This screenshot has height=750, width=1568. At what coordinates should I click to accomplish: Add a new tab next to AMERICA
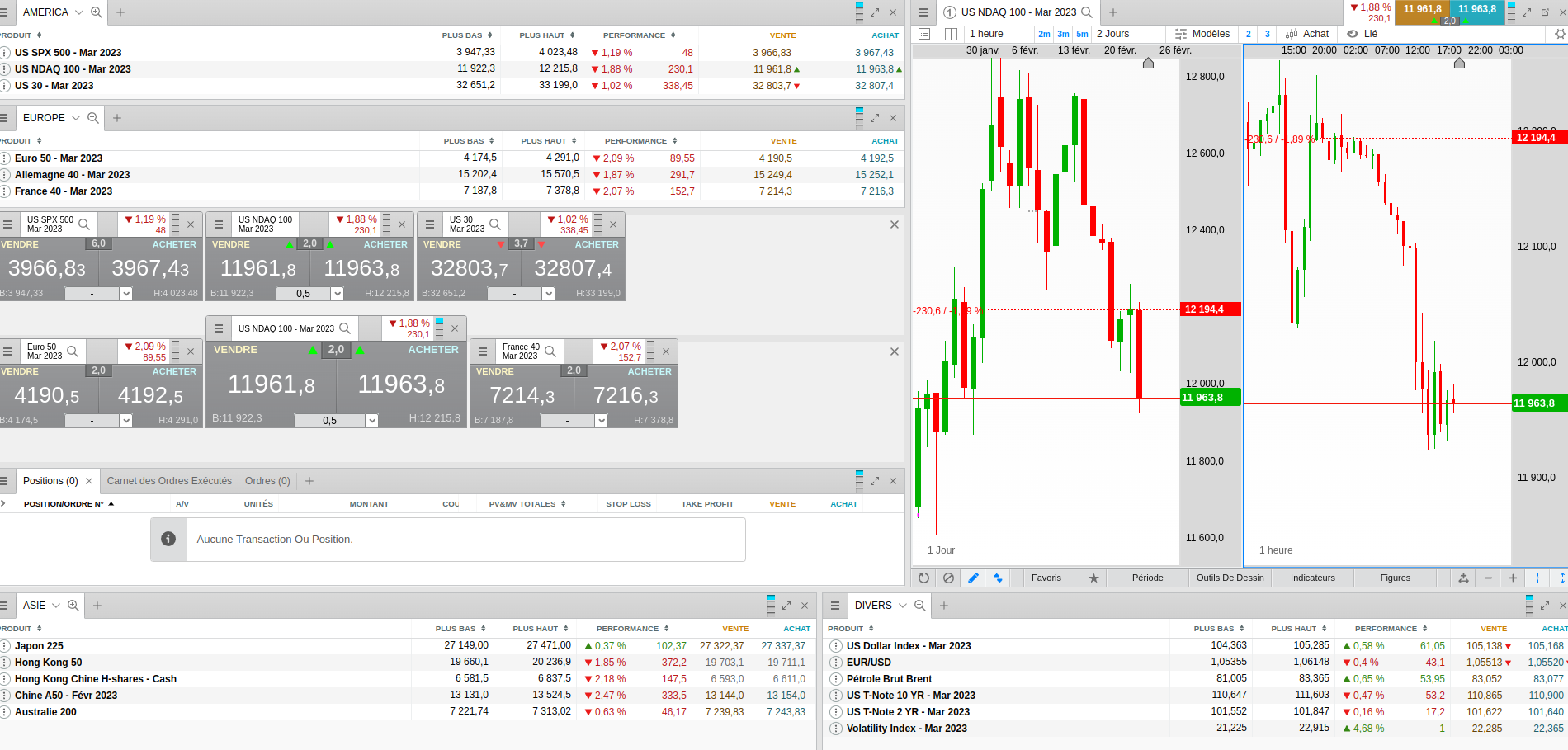[120, 12]
